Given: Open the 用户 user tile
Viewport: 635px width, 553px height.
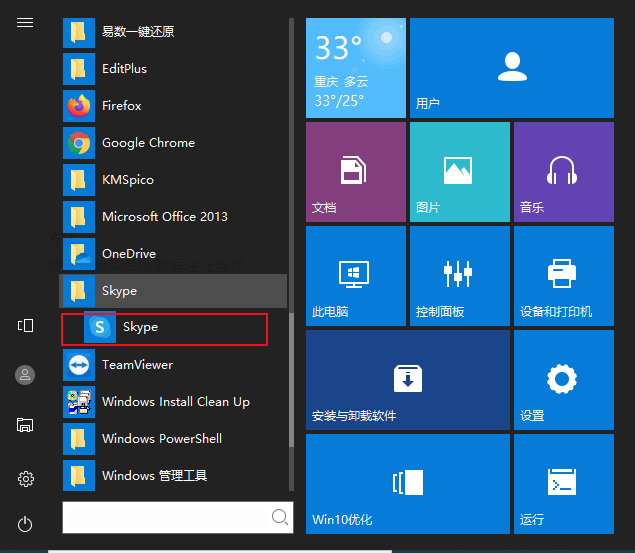Looking at the screenshot, I should [512, 68].
